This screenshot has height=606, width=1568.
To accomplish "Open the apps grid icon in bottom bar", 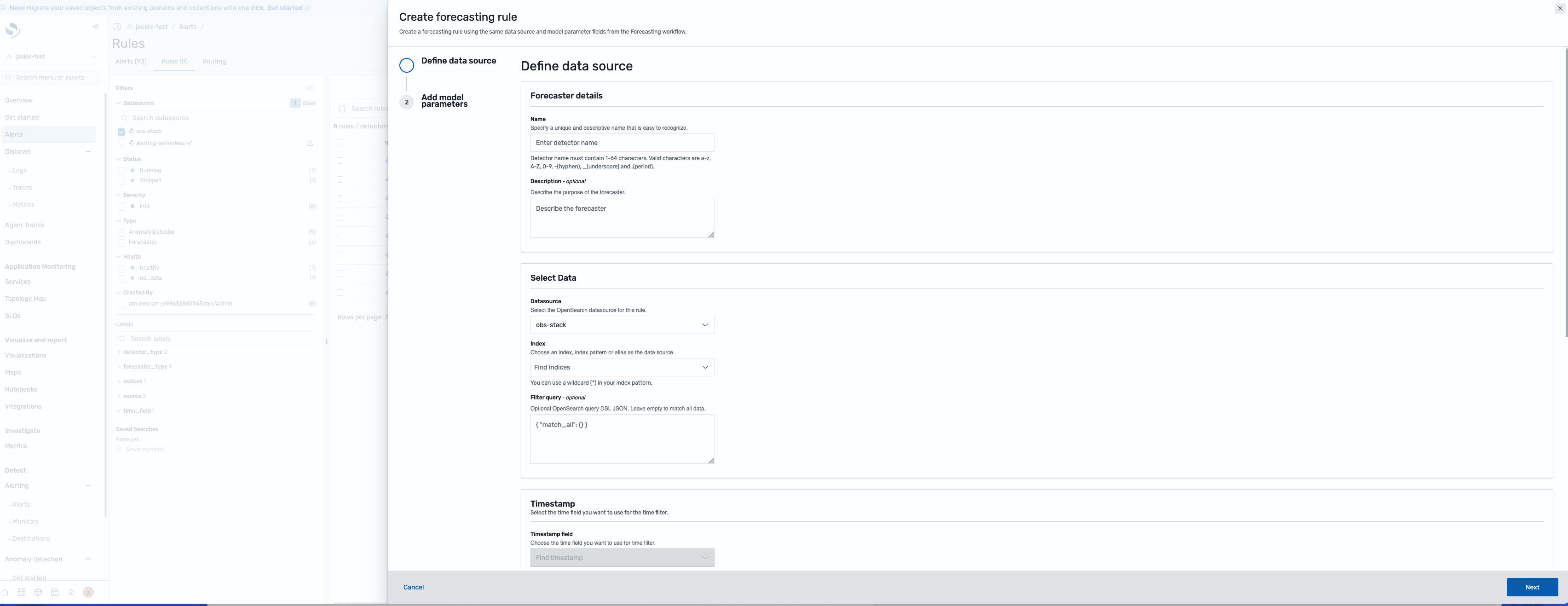I will [22, 592].
